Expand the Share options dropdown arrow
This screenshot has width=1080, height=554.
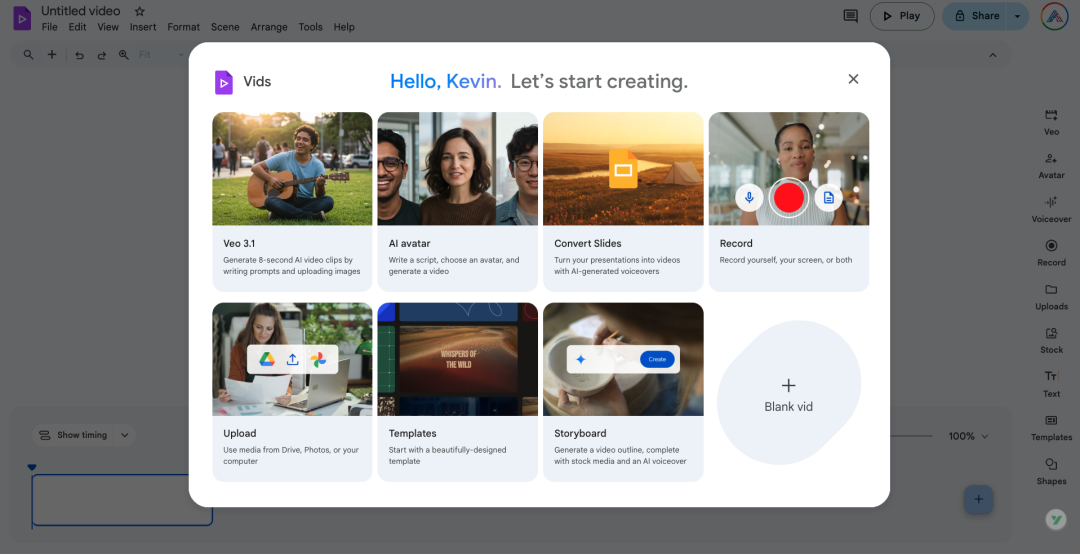(1018, 16)
